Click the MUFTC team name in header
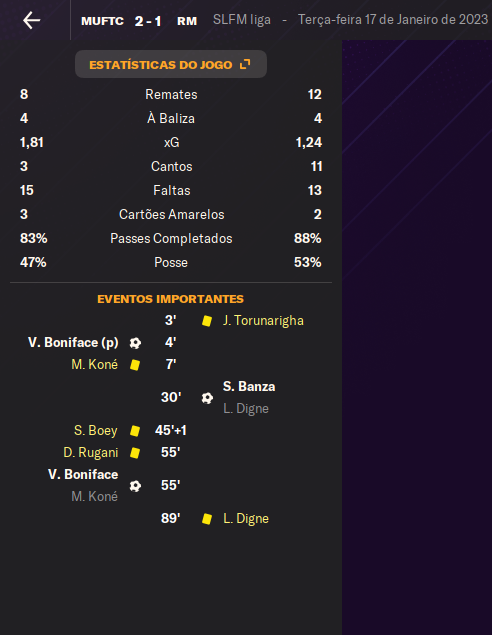The width and height of the screenshot is (492, 635). [102, 21]
